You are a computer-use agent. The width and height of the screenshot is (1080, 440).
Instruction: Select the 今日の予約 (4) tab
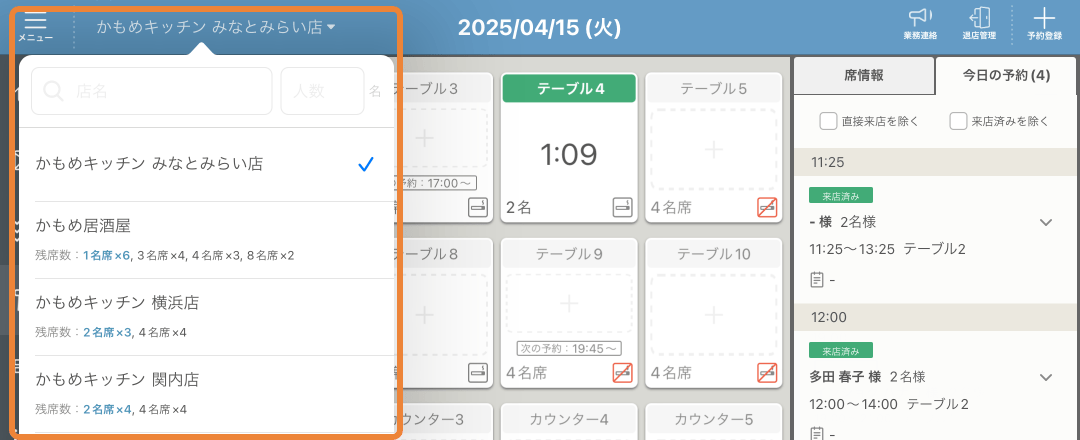point(1005,75)
